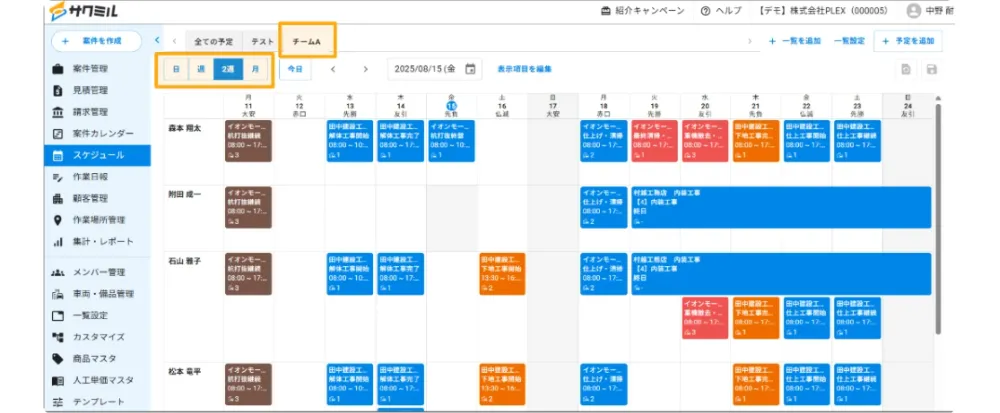The width and height of the screenshot is (1000, 413).
Task: Switch view to 週 (week)
Action: pos(201,69)
